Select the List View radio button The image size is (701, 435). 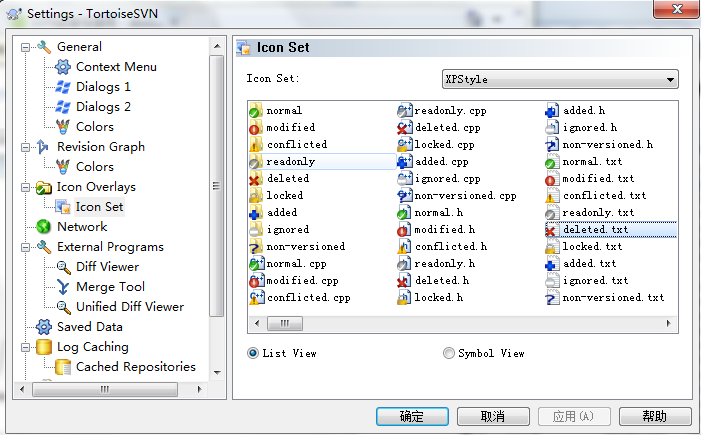(253, 353)
